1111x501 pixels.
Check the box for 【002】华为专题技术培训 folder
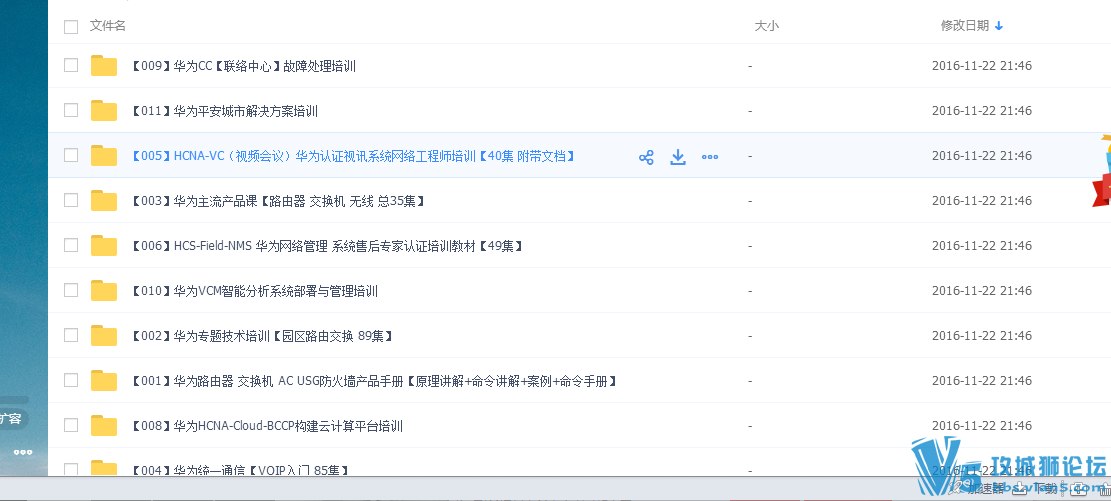(71, 335)
